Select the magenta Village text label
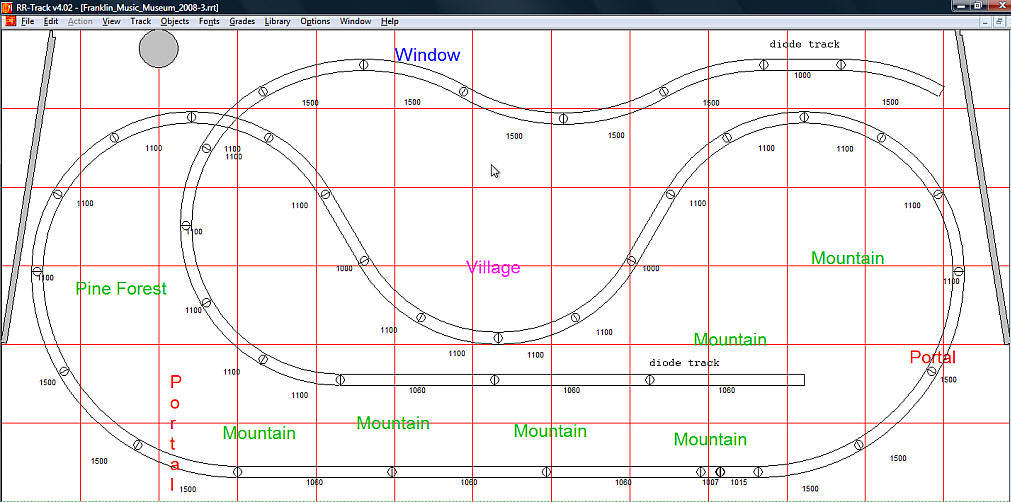1011x502 pixels. [493, 268]
